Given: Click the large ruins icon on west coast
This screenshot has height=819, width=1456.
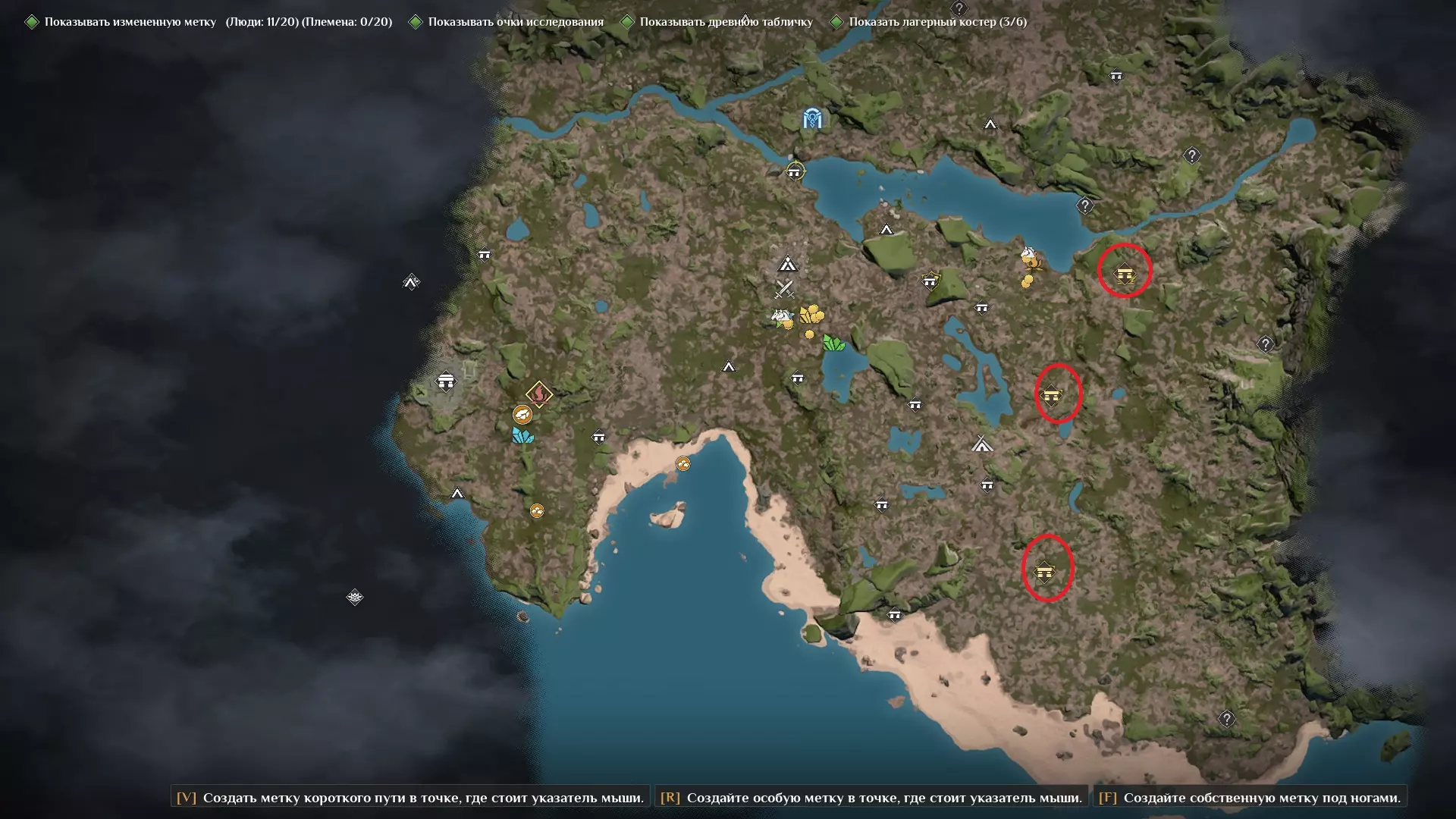Looking at the screenshot, I should click(x=446, y=381).
